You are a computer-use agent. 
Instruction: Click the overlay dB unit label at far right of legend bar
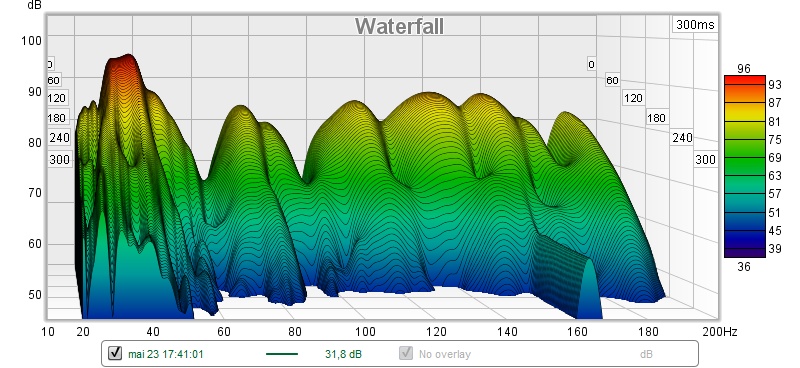pyautogui.click(x=646, y=354)
